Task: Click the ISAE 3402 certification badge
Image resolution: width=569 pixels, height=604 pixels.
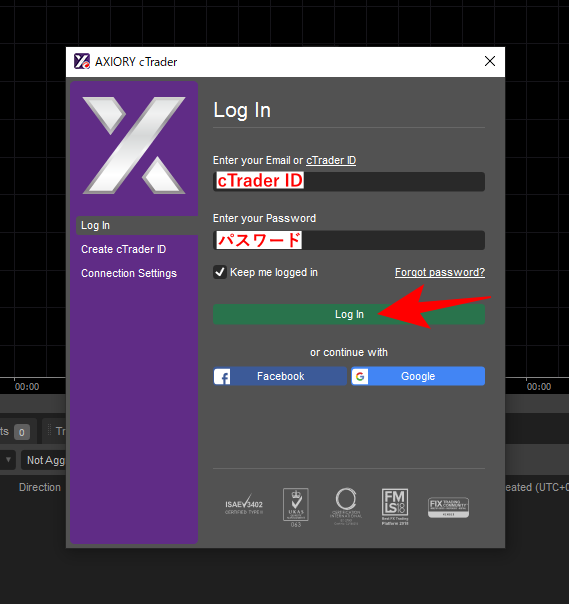Action: pos(244,505)
